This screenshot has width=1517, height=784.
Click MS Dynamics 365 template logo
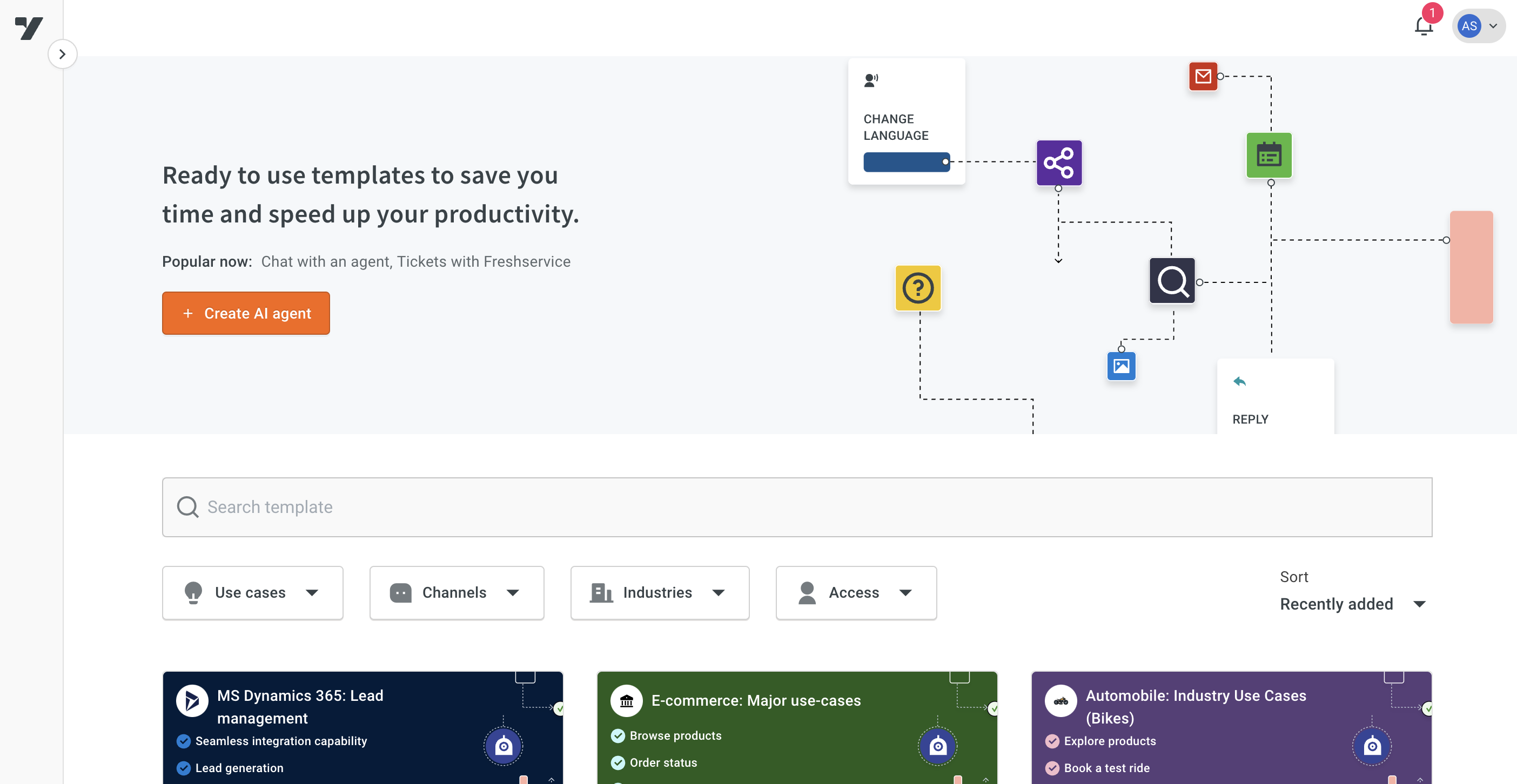[192, 700]
